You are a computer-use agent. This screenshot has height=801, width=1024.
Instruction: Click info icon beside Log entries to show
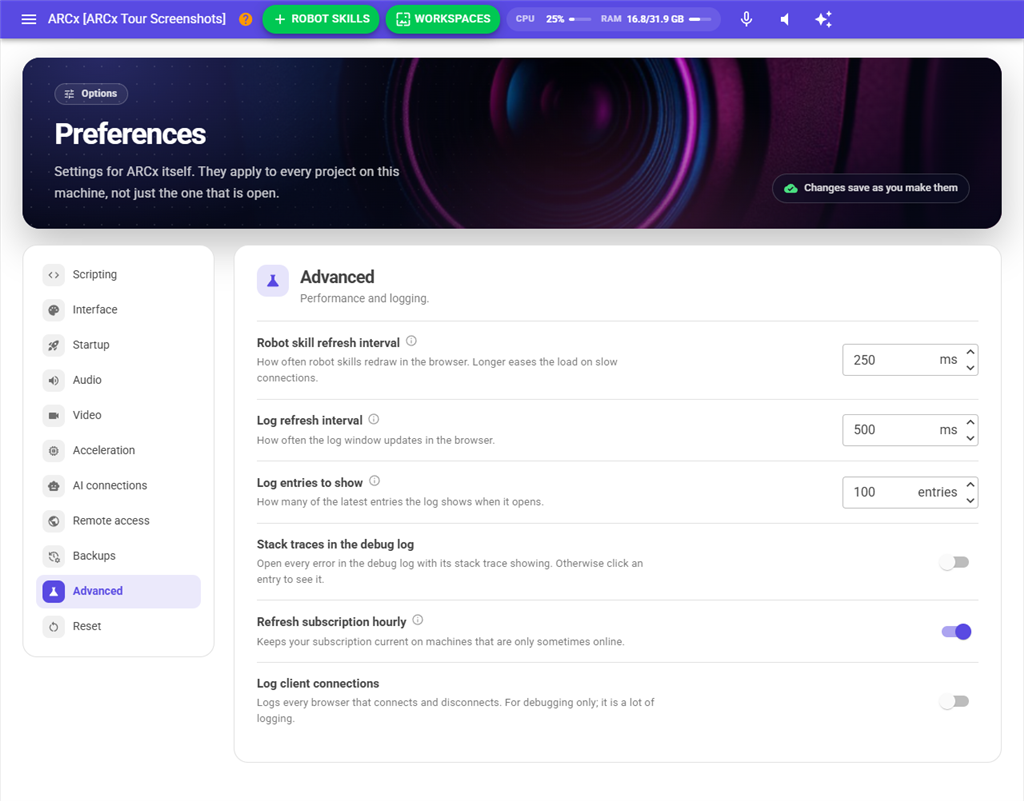tap(374, 481)
